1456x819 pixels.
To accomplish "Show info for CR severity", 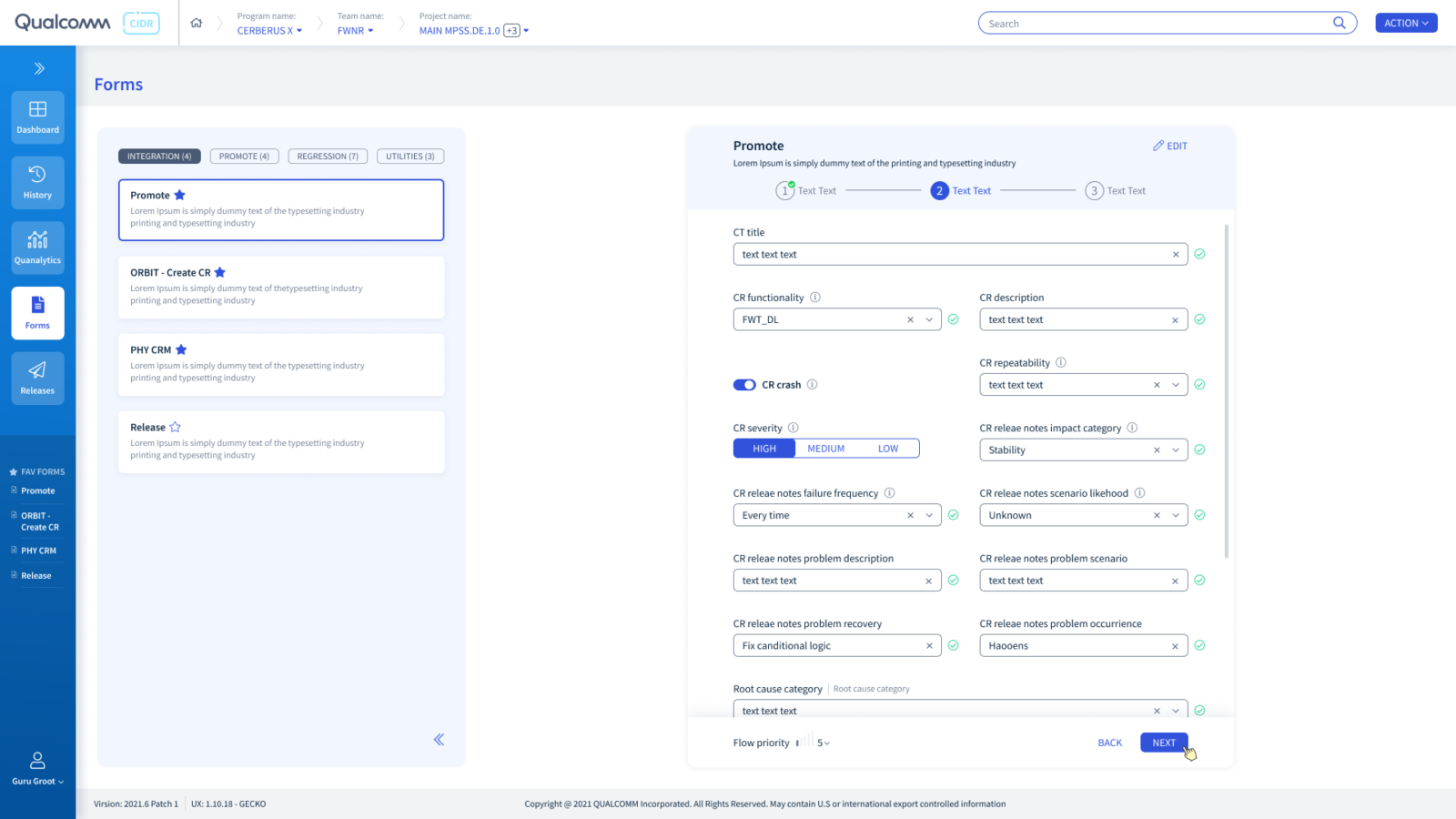I will 794,428.
